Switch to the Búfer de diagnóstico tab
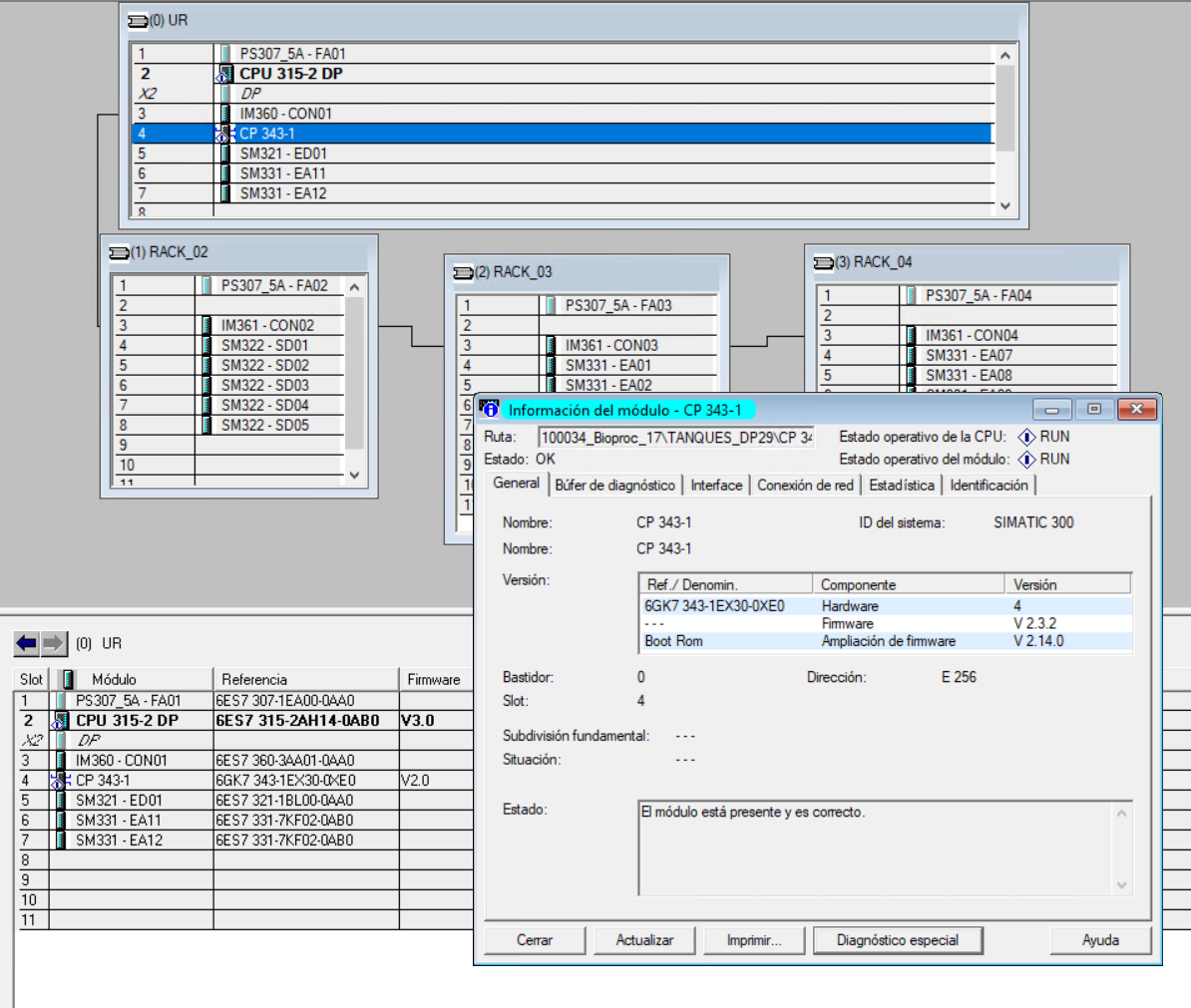The image size is (1191, 1008). [614, 486]
